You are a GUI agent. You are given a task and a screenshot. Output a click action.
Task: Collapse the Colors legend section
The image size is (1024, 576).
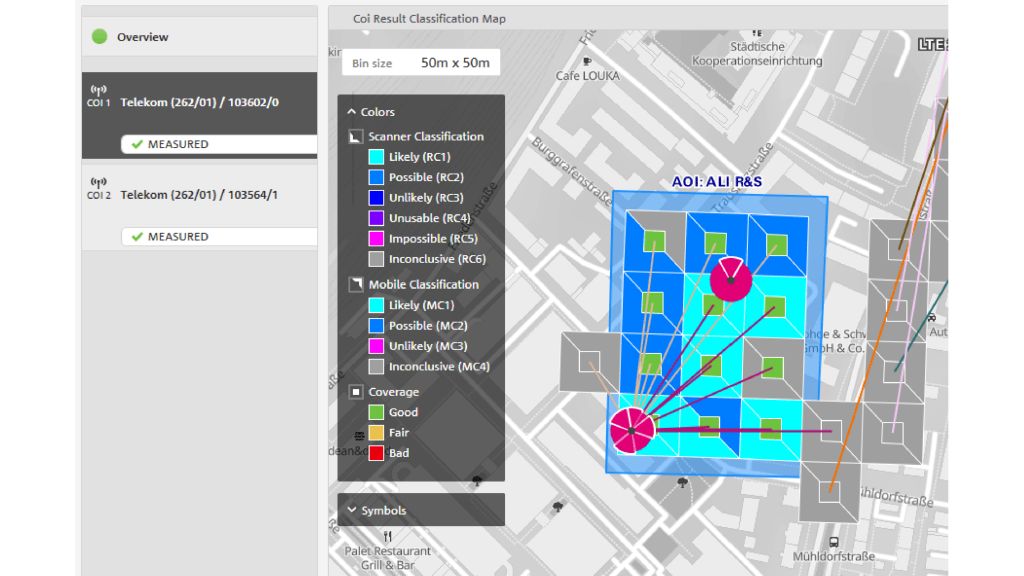(x=352, y=112)
